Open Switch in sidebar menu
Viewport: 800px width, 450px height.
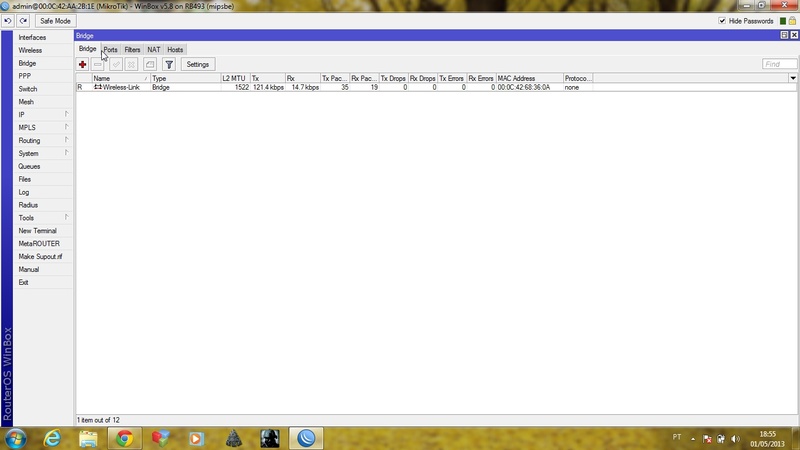click(x=43, y=89)
